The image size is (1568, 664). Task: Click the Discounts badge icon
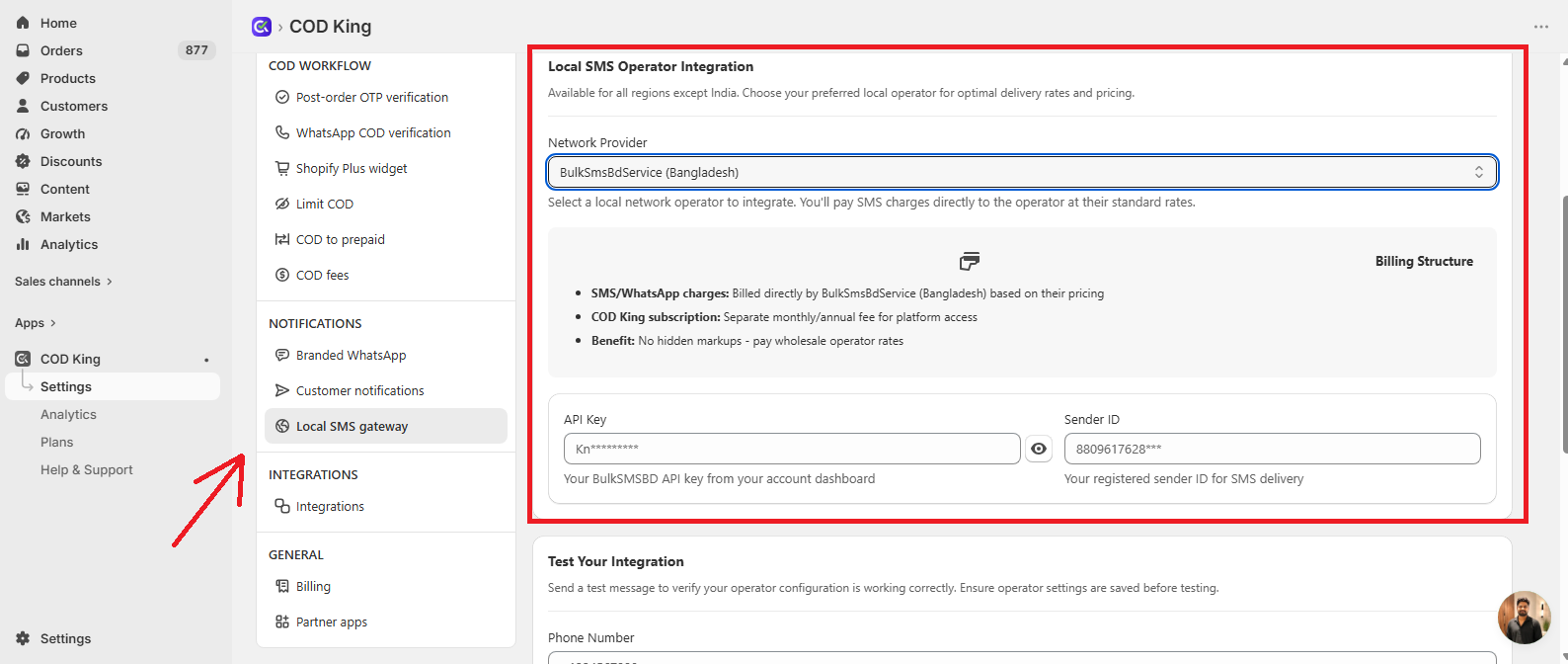pos(23,161)
